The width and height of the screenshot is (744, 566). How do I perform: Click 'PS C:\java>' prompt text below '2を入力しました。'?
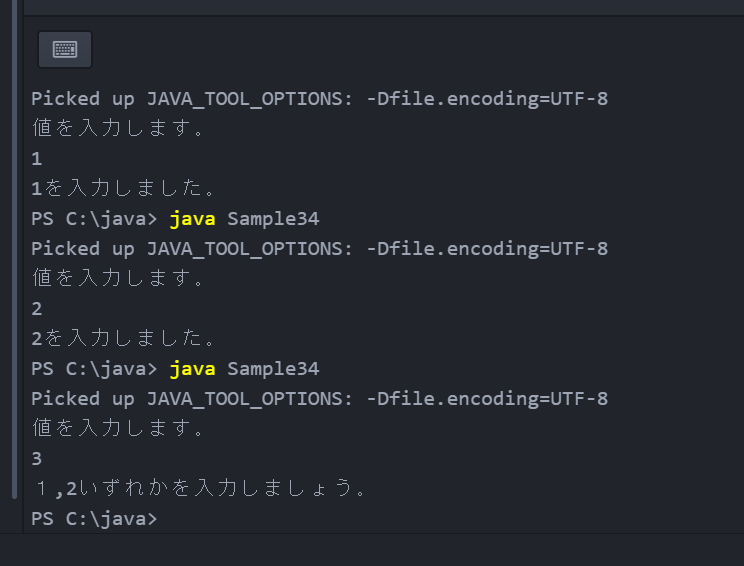[94, 369]
